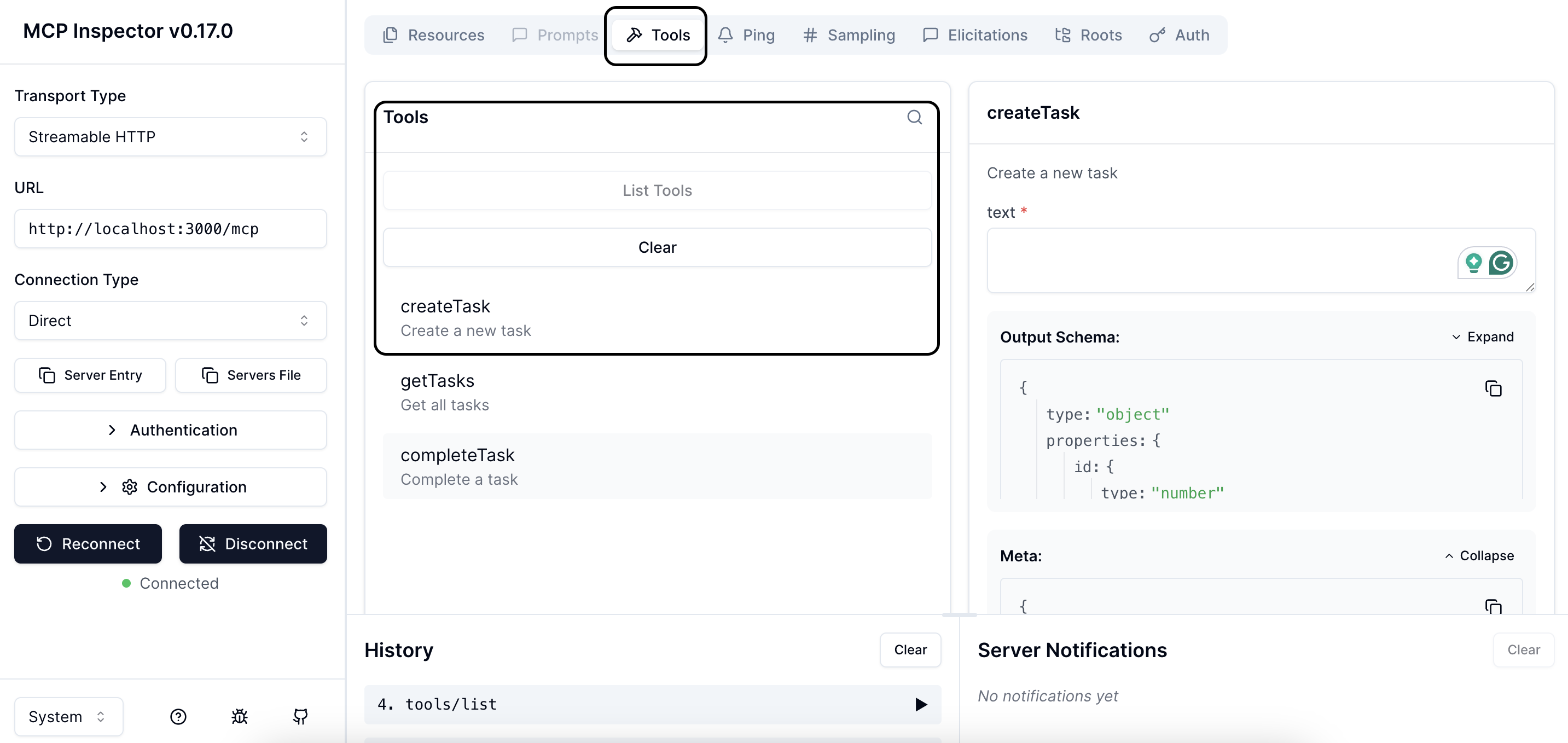
Task: Collapse the Meta section
Action: 1479,555
